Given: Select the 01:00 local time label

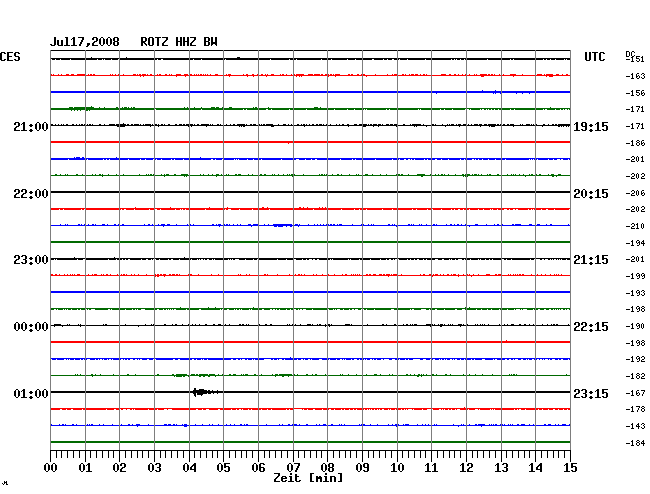Looking at the screenshot, I should pos(31,393).
